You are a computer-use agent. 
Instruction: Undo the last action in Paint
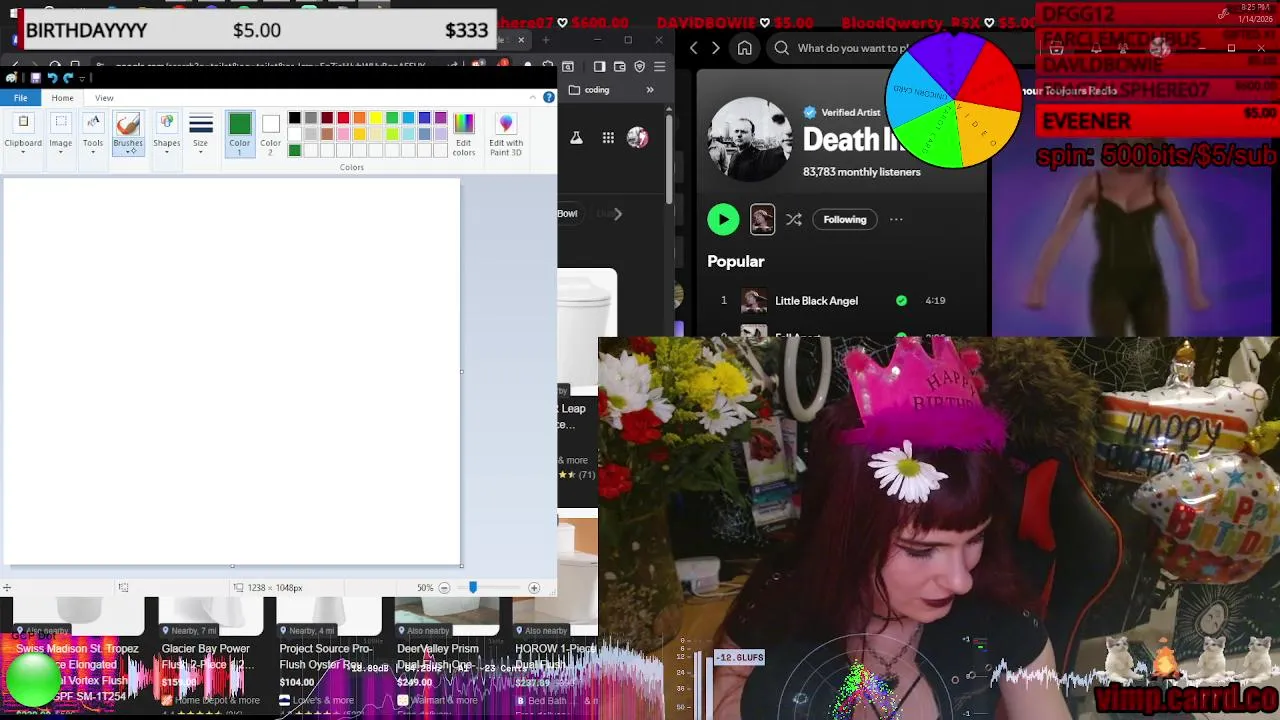(x=52, y=78)
